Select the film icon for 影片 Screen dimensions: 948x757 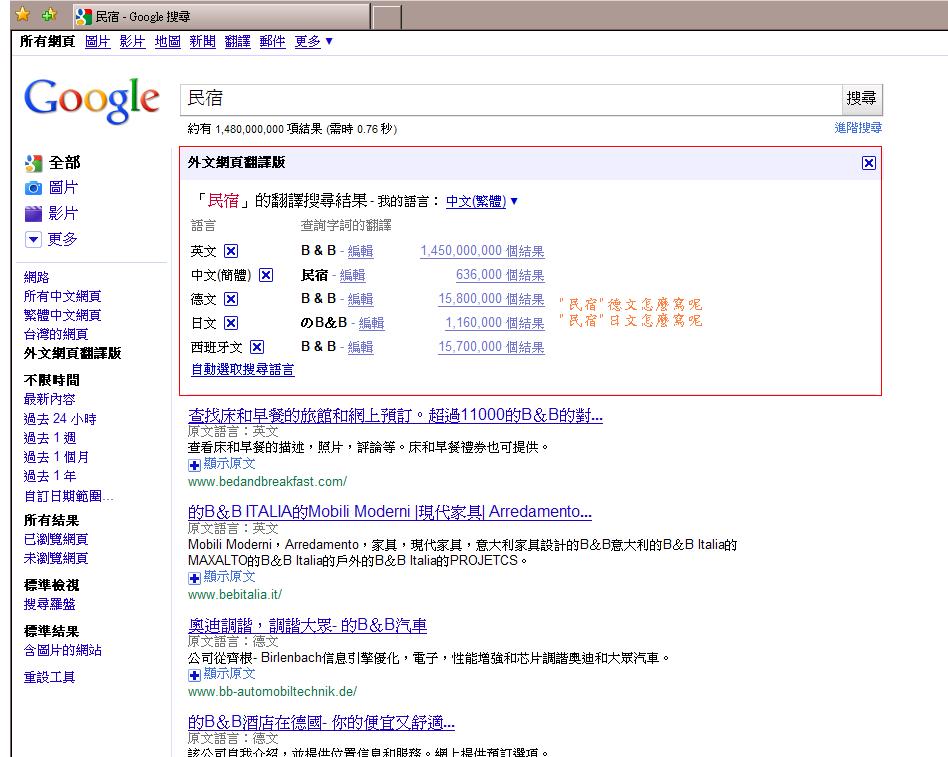pos(33,213)
